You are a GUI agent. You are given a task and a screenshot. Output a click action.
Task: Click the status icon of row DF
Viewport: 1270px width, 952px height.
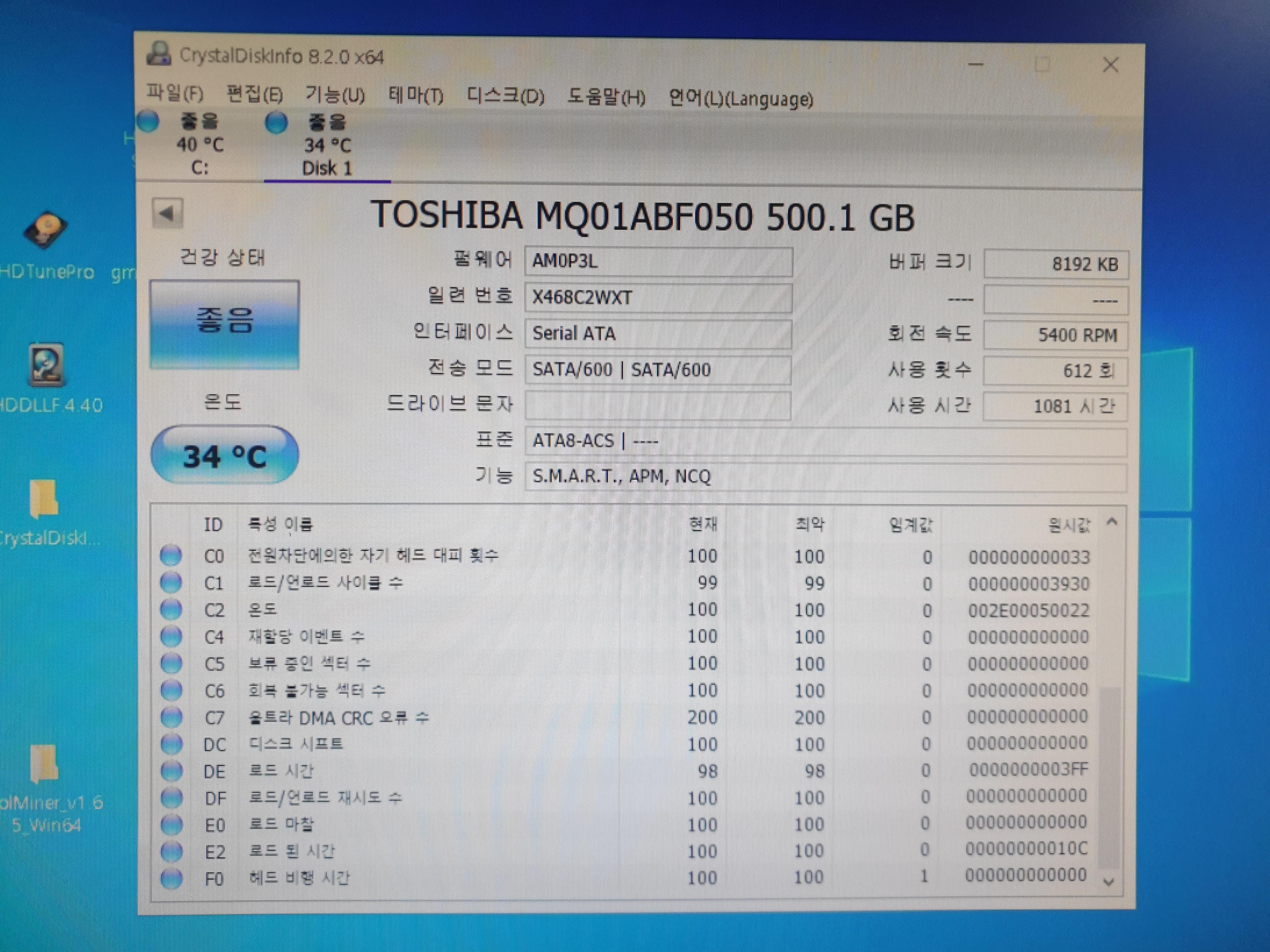[171, 798]
